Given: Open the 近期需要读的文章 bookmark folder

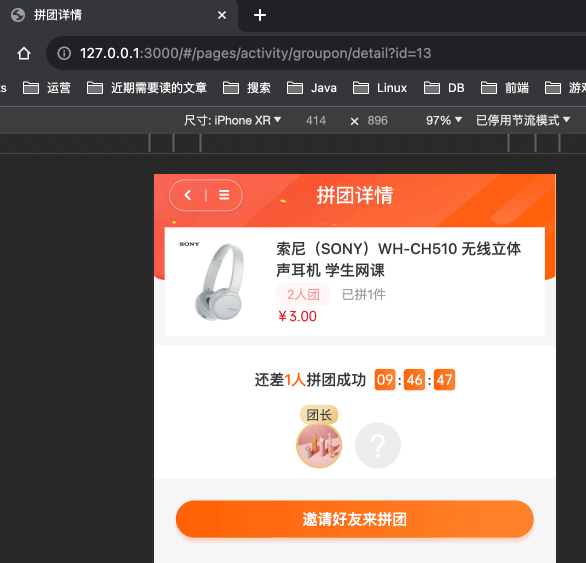Looking at the screenshot, I should (147, 88).
